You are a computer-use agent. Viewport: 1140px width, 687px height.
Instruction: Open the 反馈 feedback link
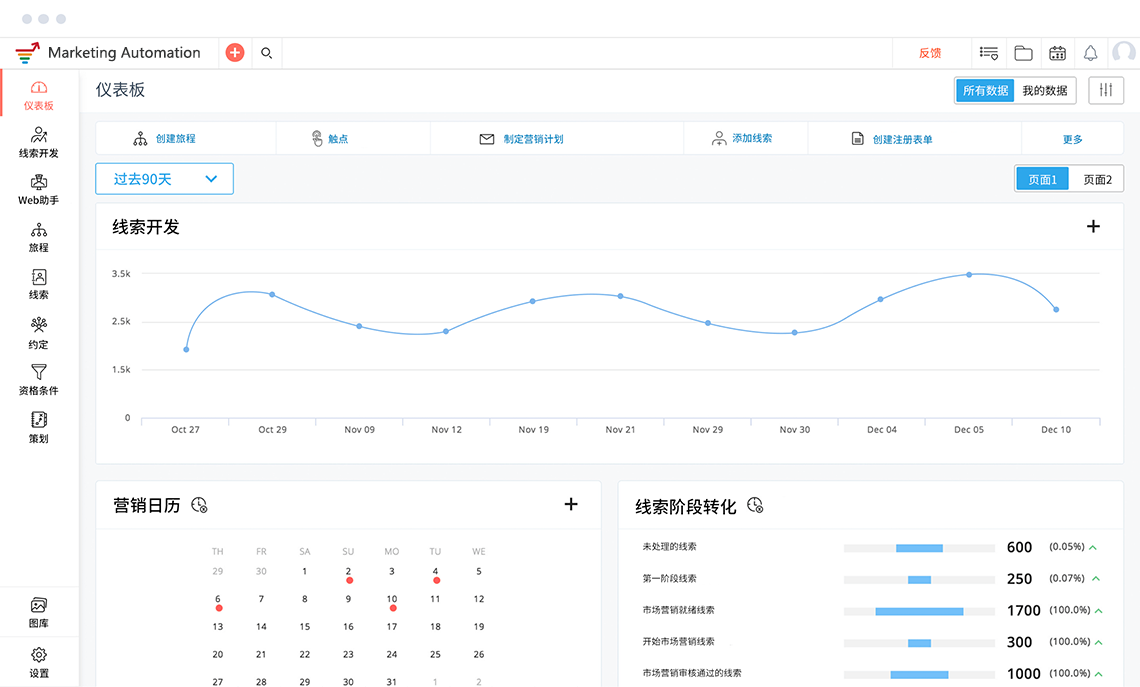tap(931, 53)
